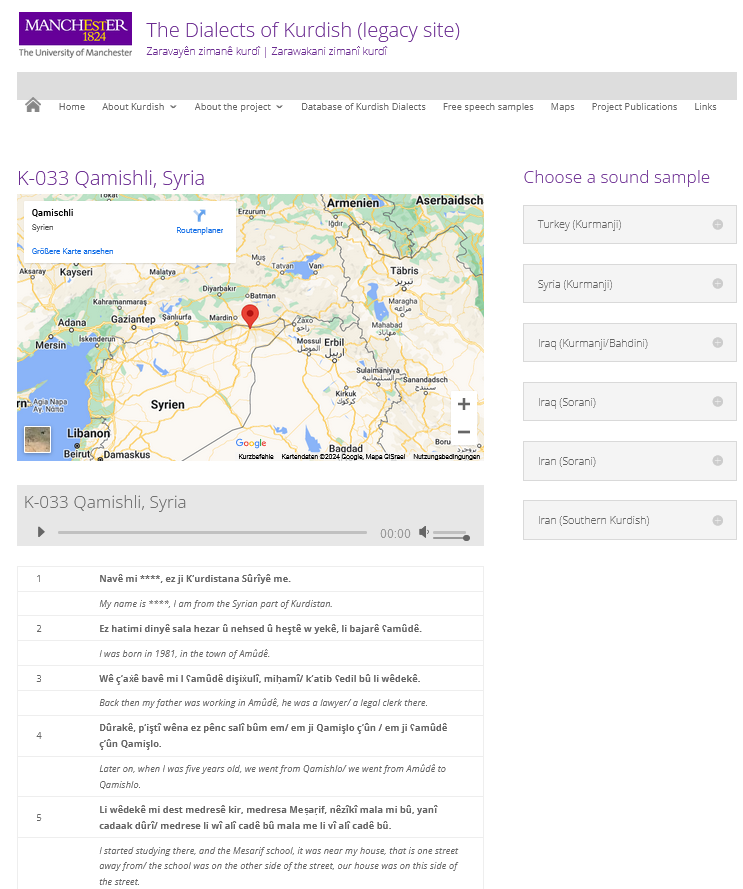The image size is (743, 889).
Task: Expand Iraq (Sorani) plus icon
Action: (717, 401)
